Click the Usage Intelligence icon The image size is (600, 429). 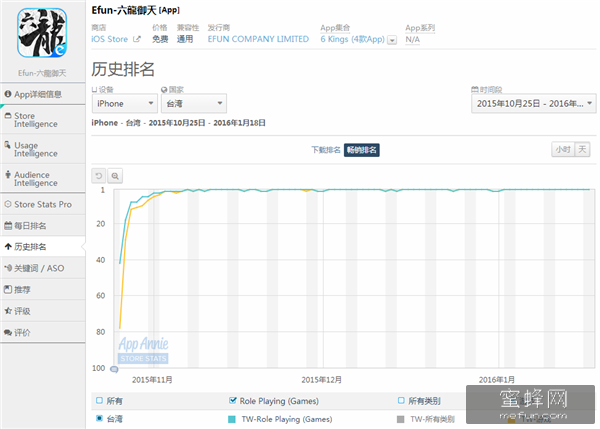coord(8,145)
